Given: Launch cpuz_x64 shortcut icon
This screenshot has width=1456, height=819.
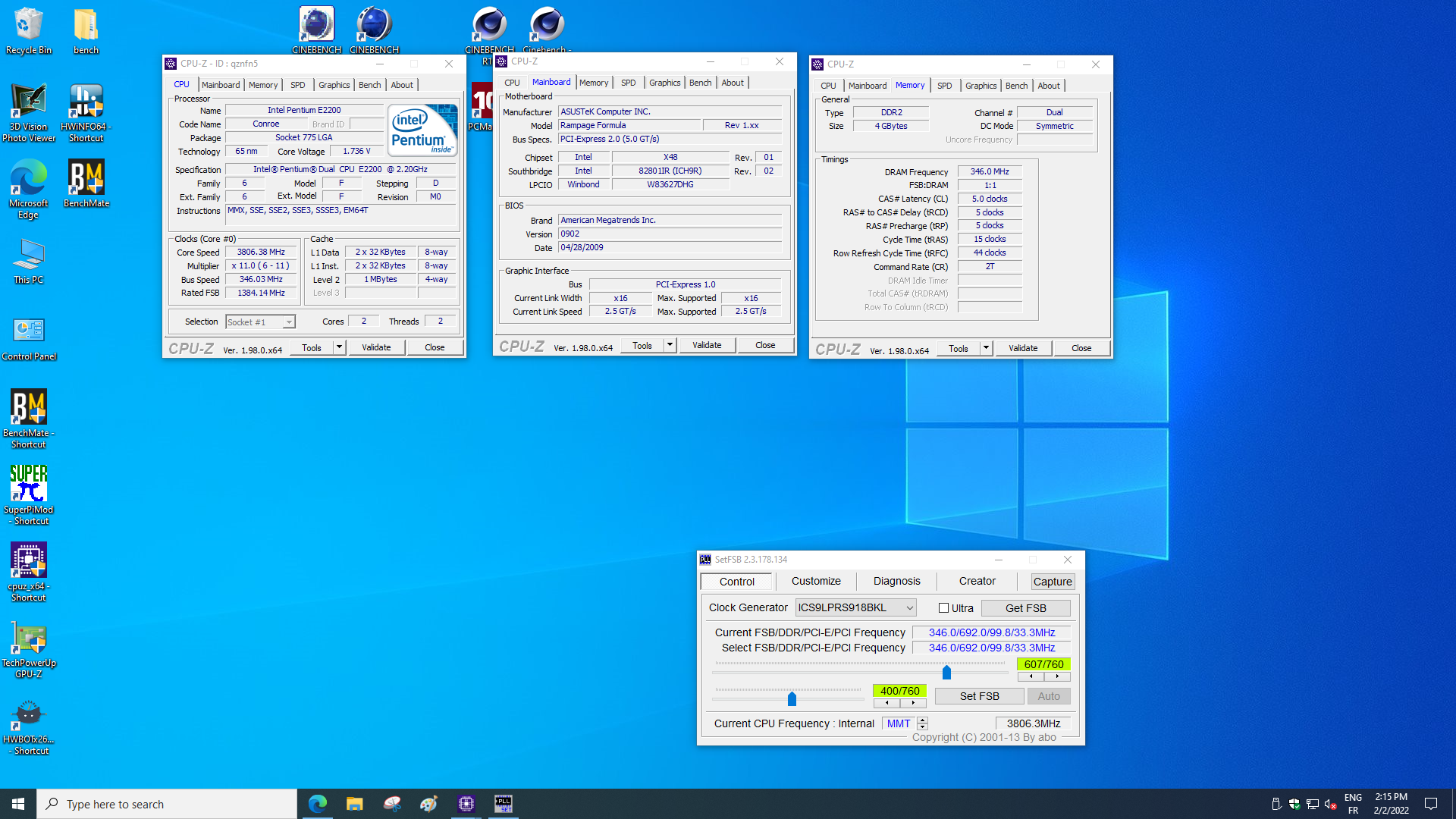Looking at the screenshot, I should 28,572.
